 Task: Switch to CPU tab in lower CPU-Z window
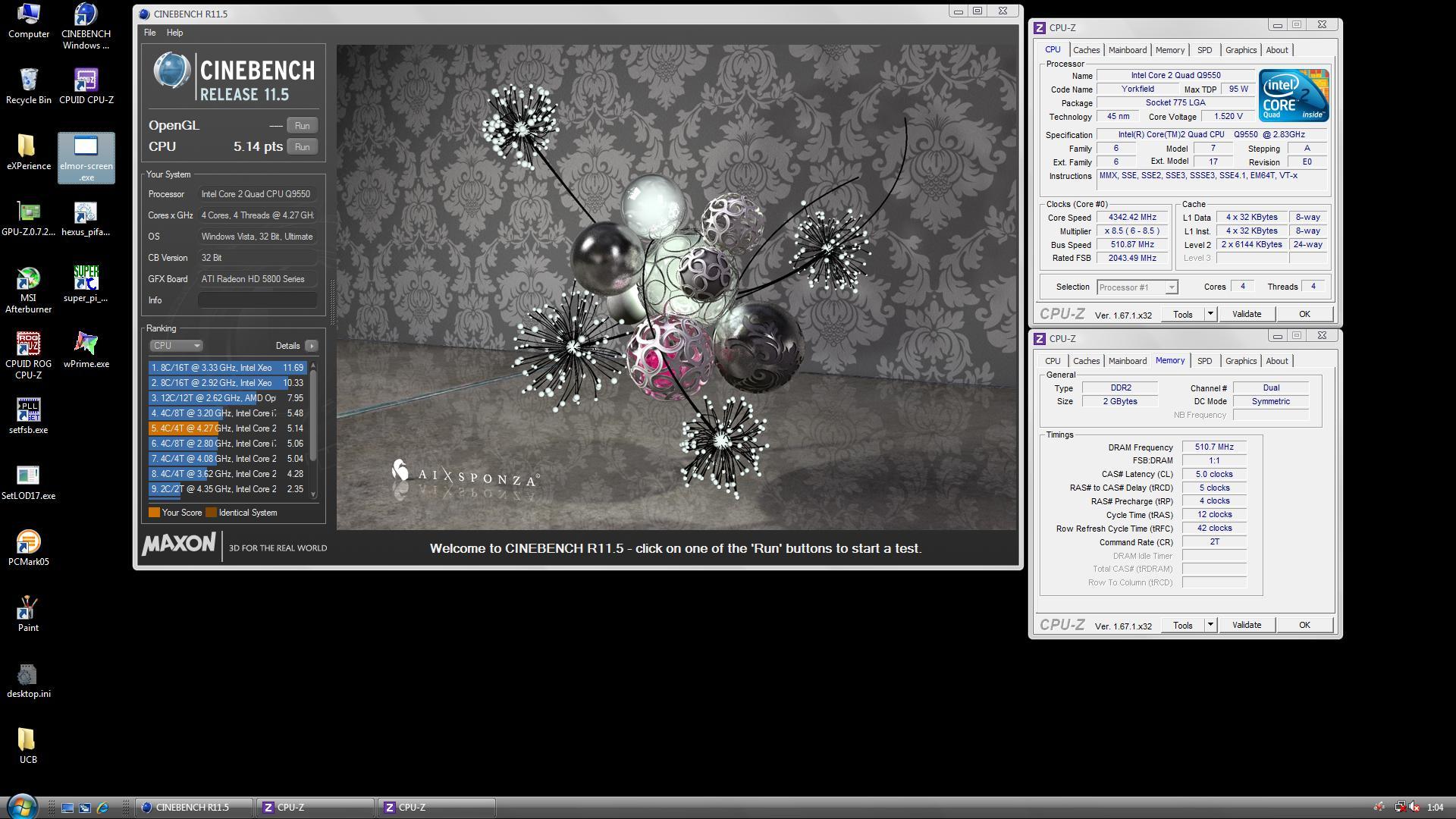pos(1053,361)
